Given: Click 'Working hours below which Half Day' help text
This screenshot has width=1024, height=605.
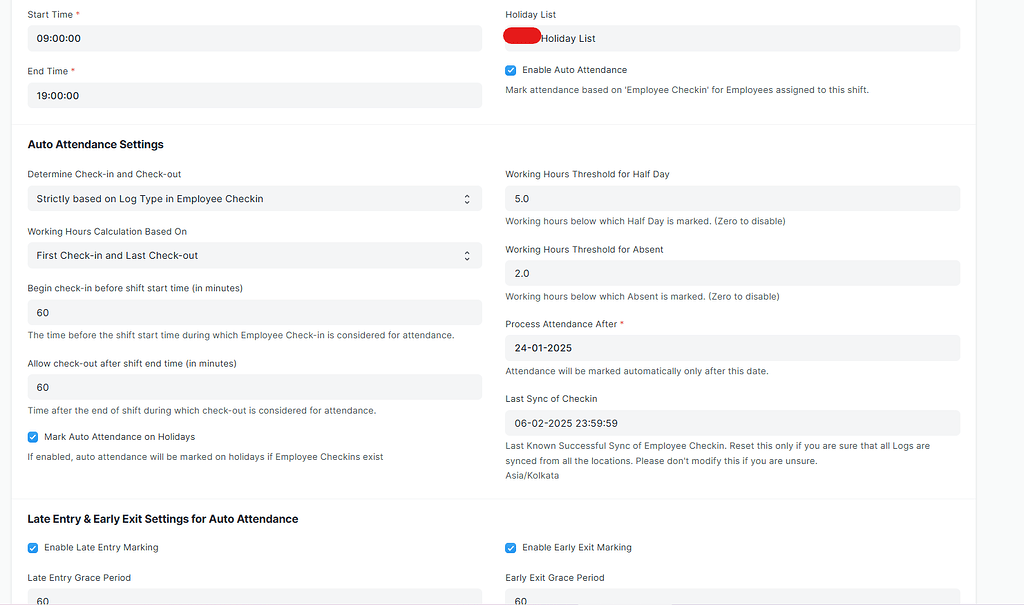Looking at the screenshot, I should point(645,221).
